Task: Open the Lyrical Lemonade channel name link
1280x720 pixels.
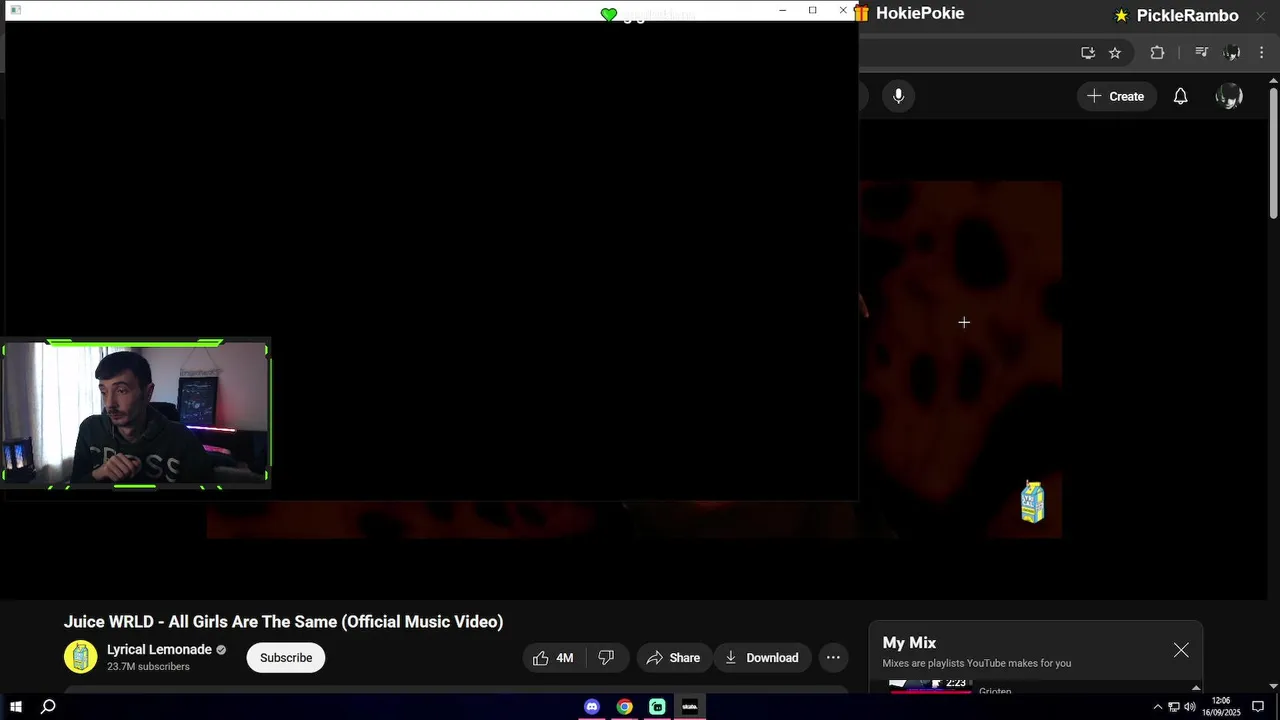Action: [159, 649]
